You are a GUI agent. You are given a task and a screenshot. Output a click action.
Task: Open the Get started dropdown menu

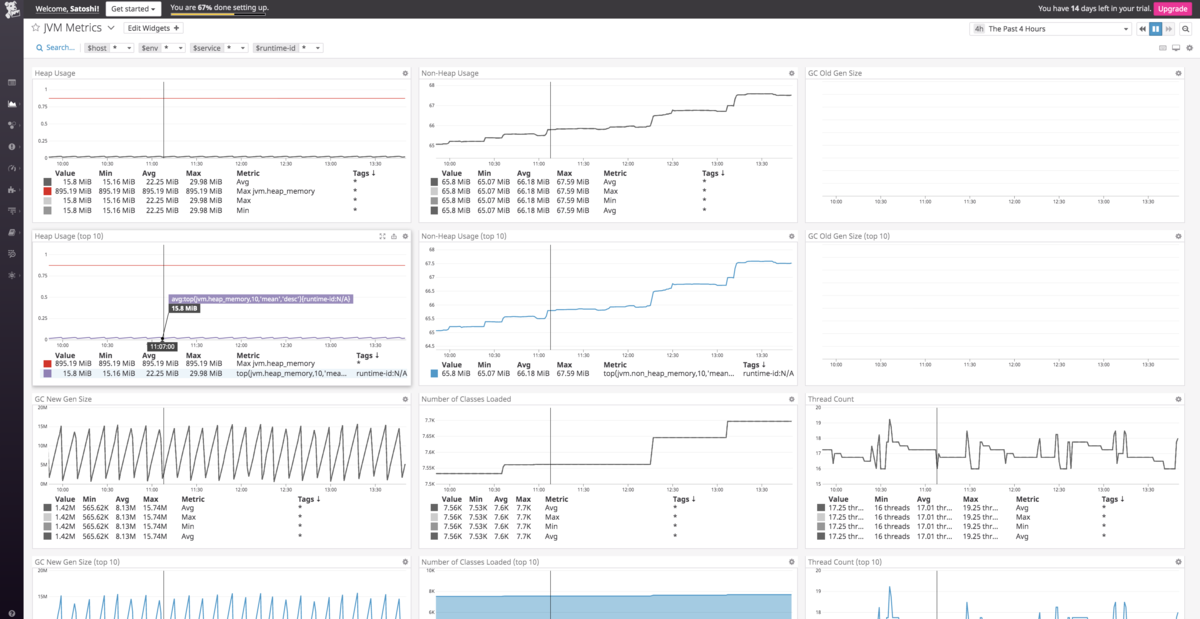134,8
